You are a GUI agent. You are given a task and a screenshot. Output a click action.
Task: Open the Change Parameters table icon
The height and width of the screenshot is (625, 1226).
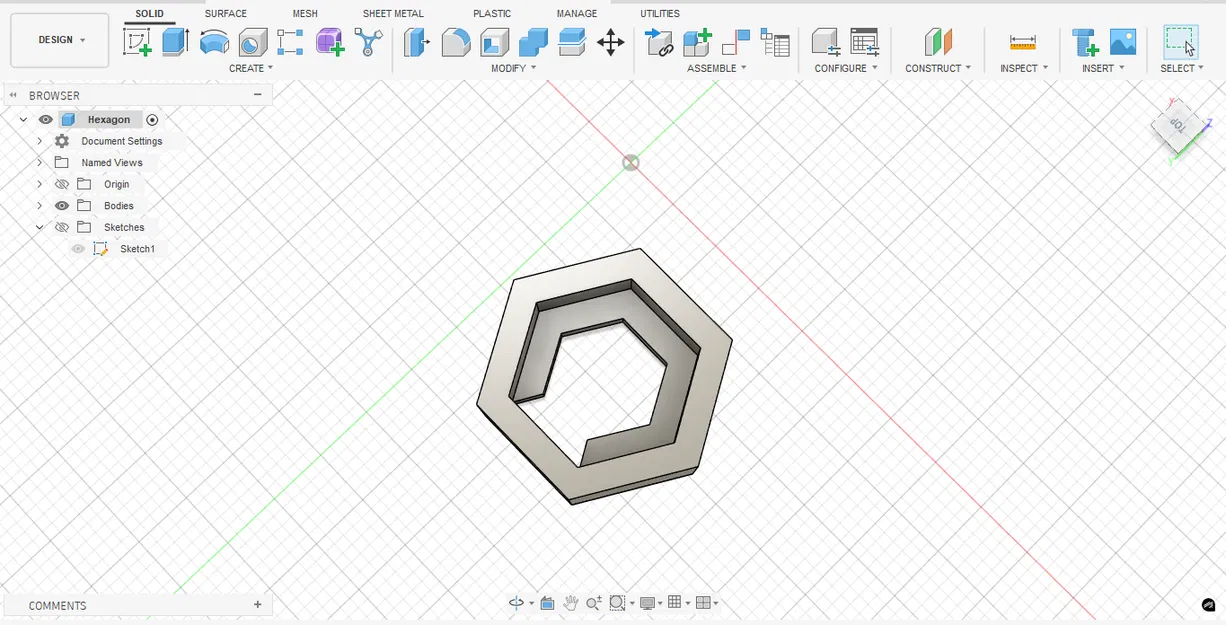(x=865, y=42)
